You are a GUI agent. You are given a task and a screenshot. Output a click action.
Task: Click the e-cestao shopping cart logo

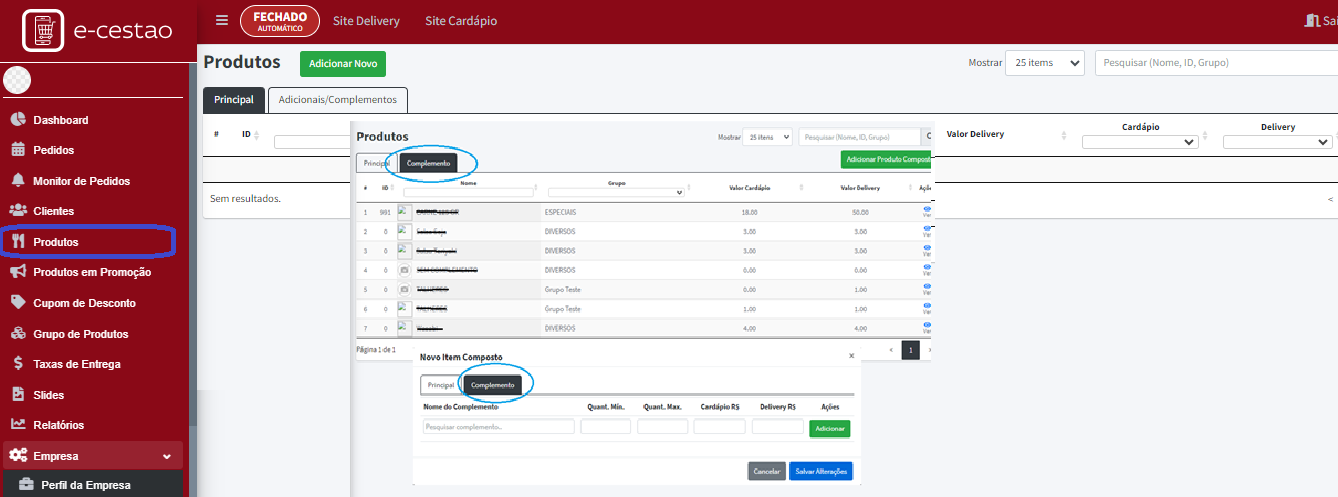tap(43, 30)
